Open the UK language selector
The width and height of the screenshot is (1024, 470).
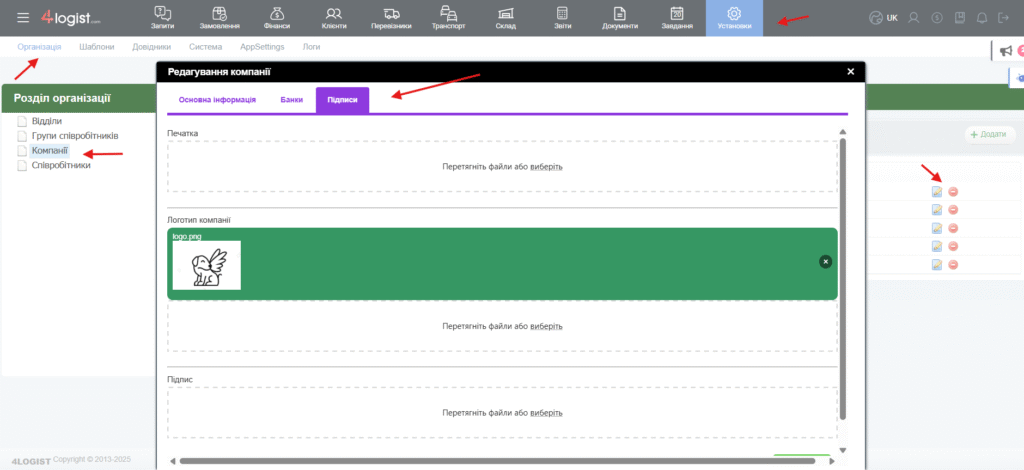point(884,18)
